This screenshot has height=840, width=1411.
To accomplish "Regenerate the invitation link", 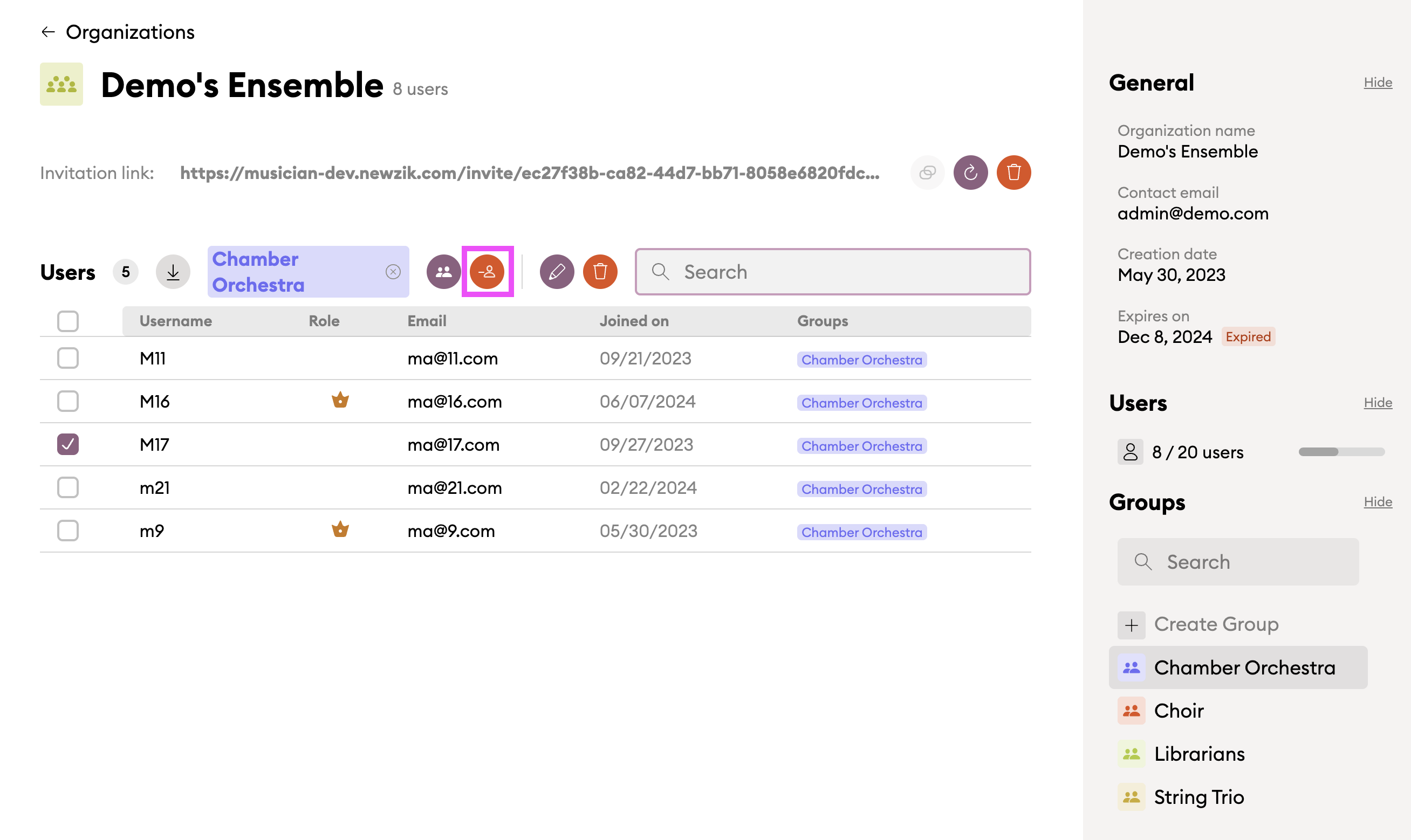I will (x=970, y=173).
